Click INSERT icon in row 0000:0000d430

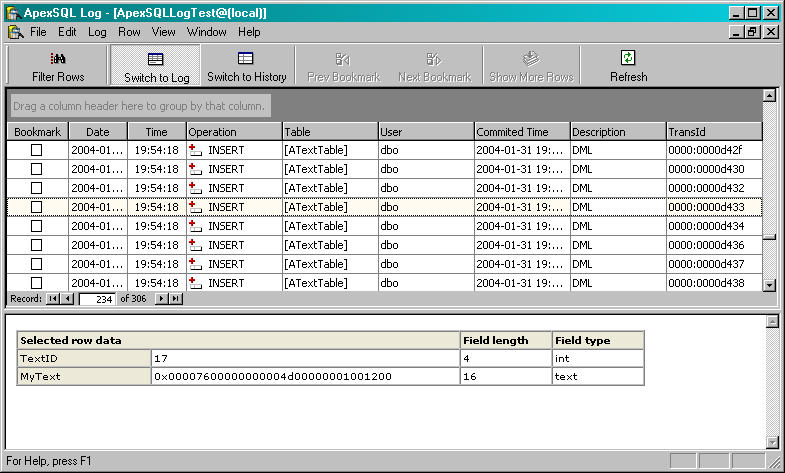pyautogui.click(x=195, y=169)
